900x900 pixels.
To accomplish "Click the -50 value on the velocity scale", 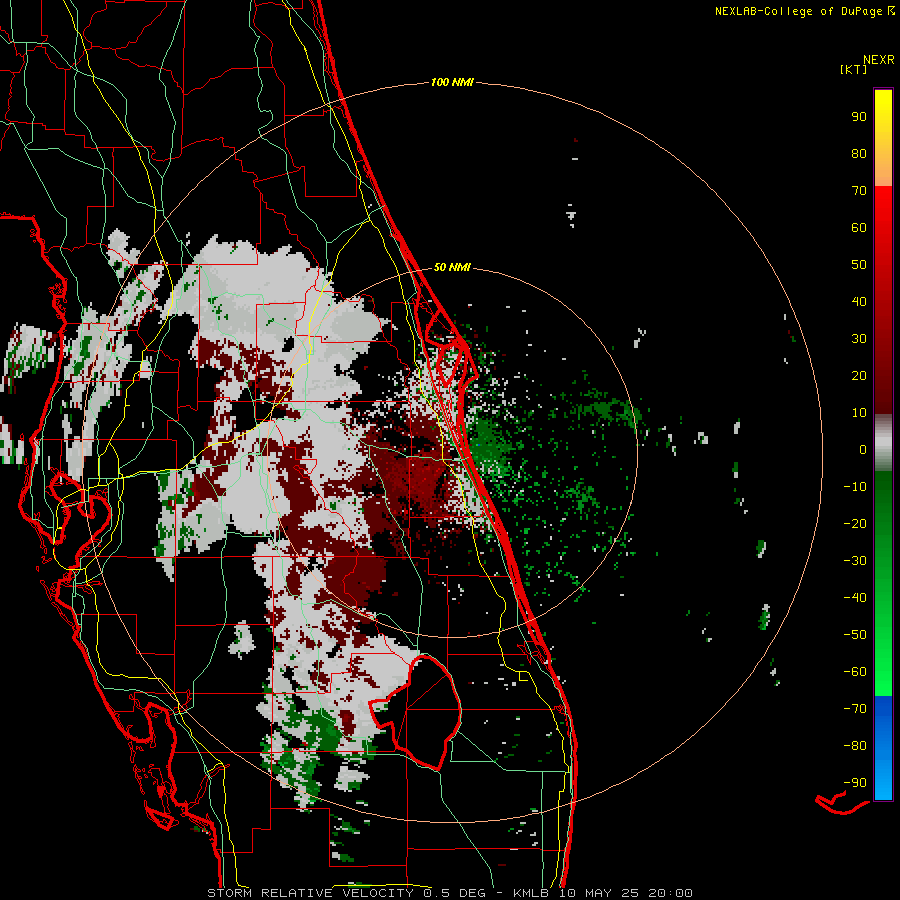I will point(855,635).
